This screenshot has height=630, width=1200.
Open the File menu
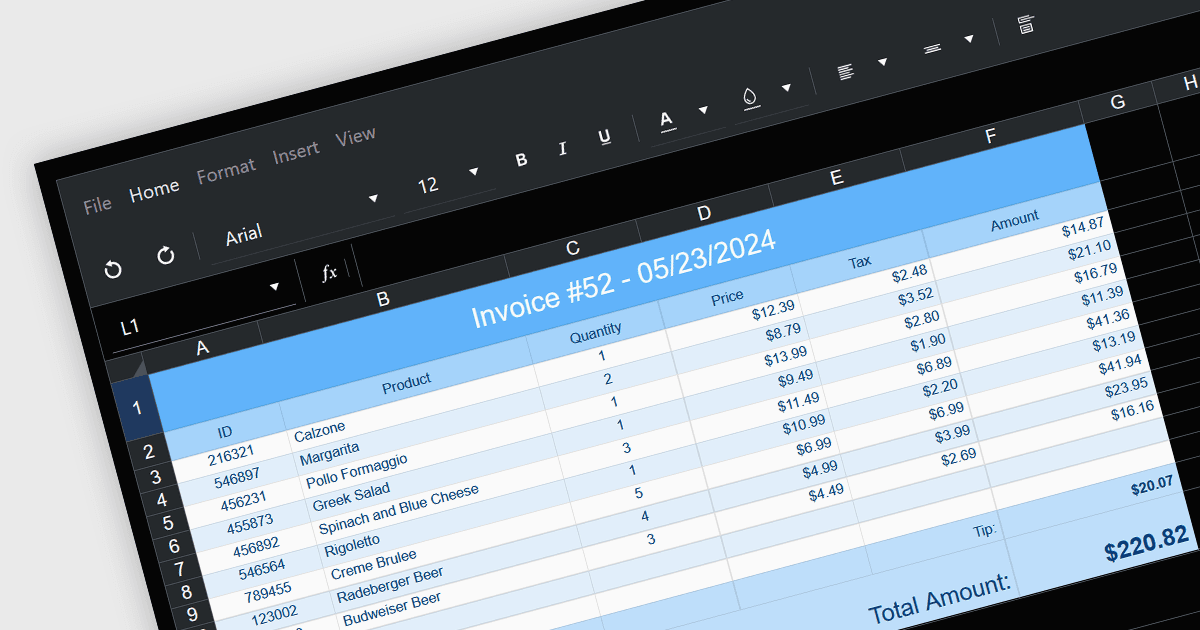point(97,205)
